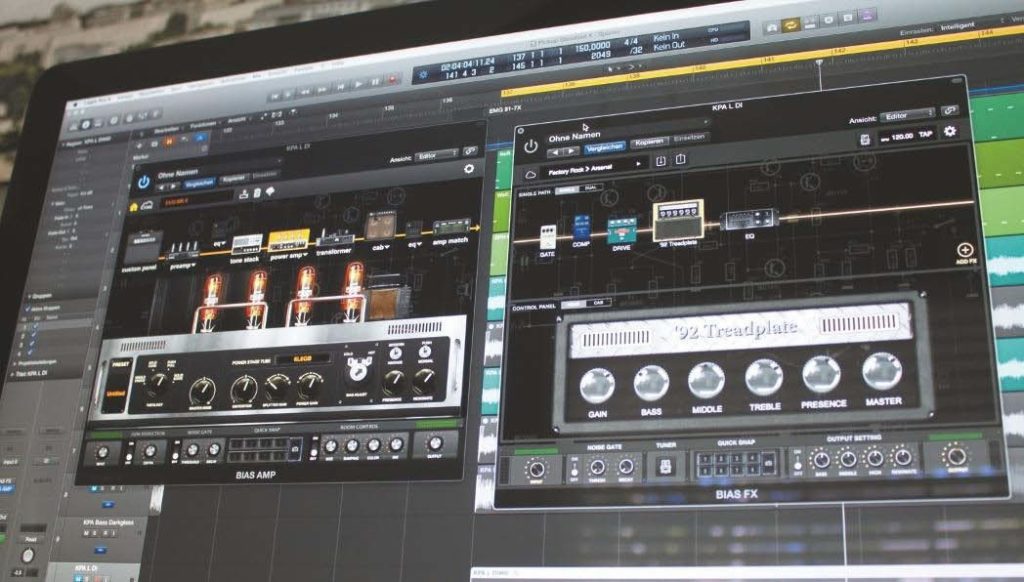The width and height of the screenshot is (1024, 582).
Task: Click the link icon in BIAS AMP header
Action: 470,151
